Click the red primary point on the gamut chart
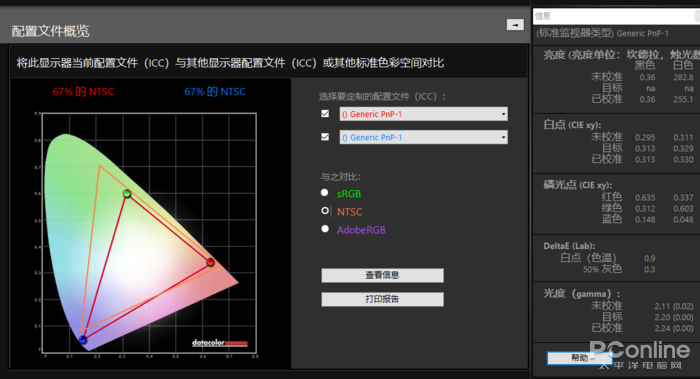The height and width of the screenshot is (379, 700). click(210, 262)
